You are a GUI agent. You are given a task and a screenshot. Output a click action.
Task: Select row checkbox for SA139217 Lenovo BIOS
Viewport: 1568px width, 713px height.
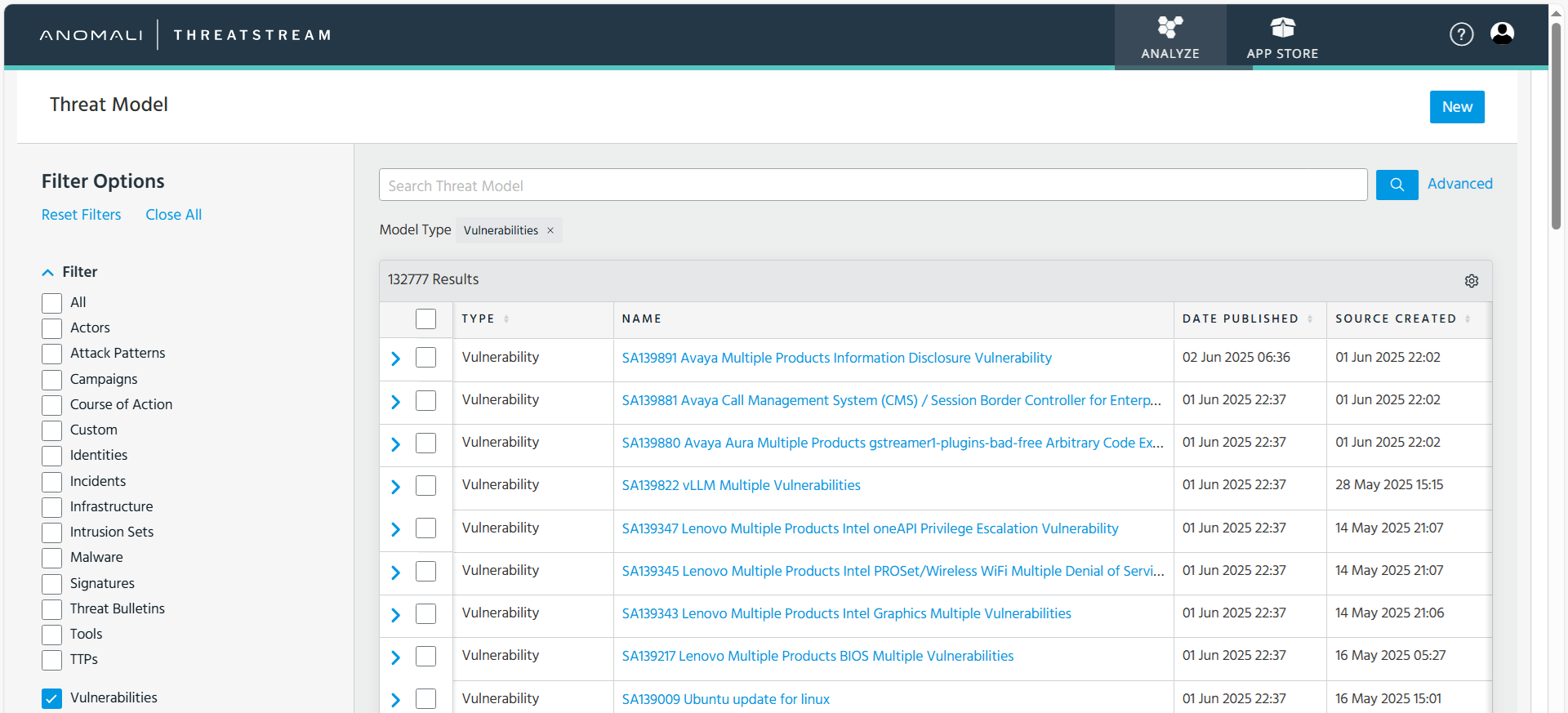point(425,656)
